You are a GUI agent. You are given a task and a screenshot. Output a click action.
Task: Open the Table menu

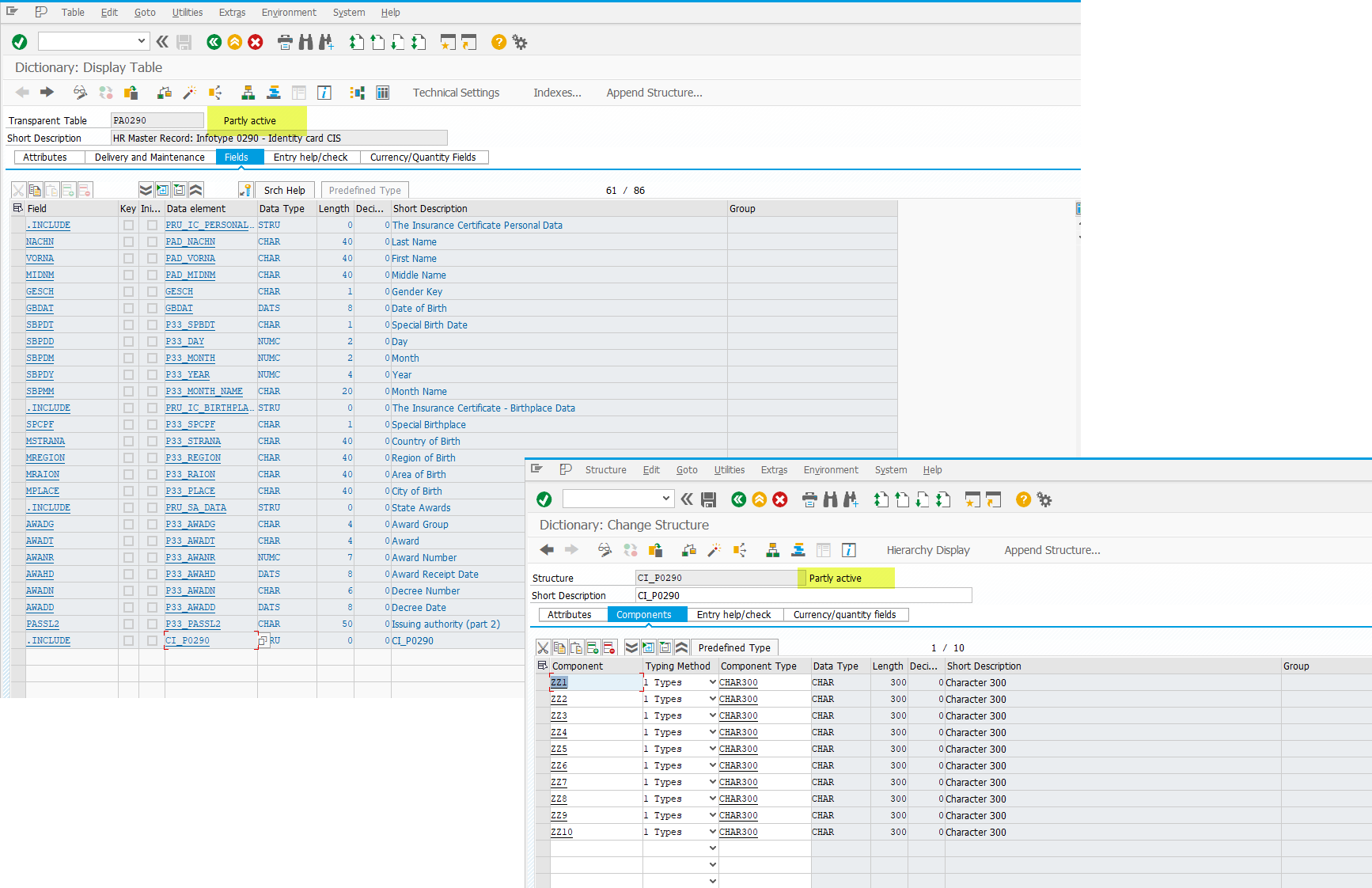coord(73,13)
